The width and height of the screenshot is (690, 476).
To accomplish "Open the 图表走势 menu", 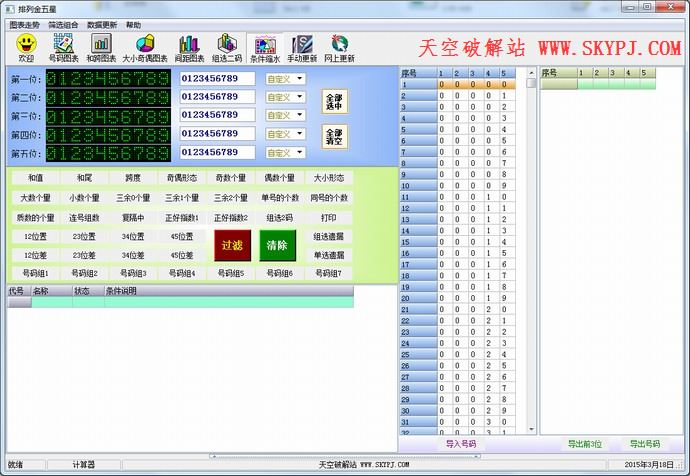I will (24, 24).
